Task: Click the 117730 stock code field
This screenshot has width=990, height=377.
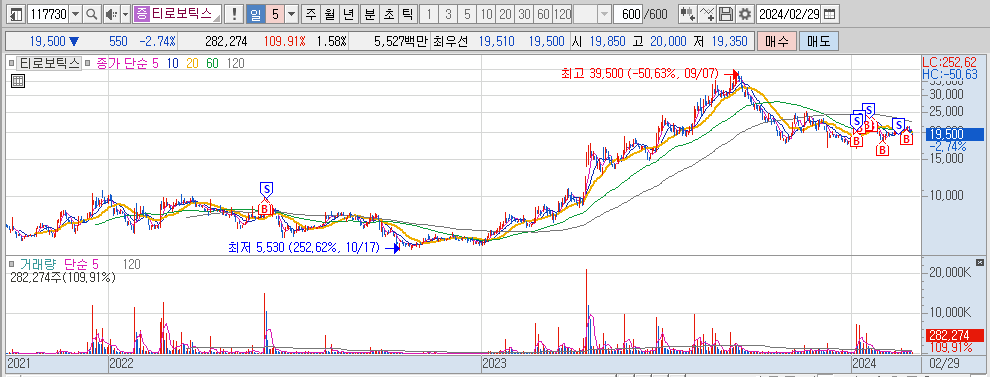Action: [49, 14]
